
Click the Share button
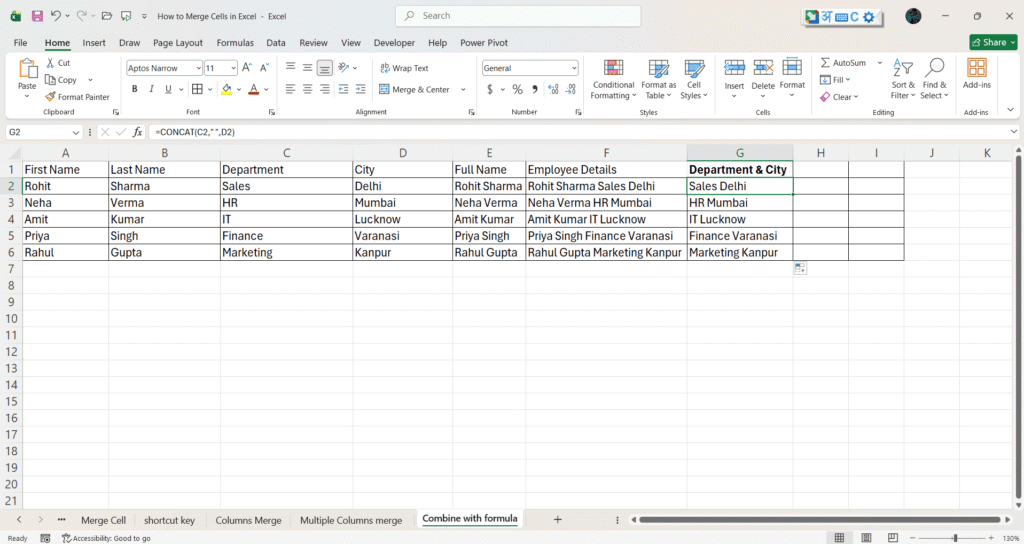click(993, 42)
